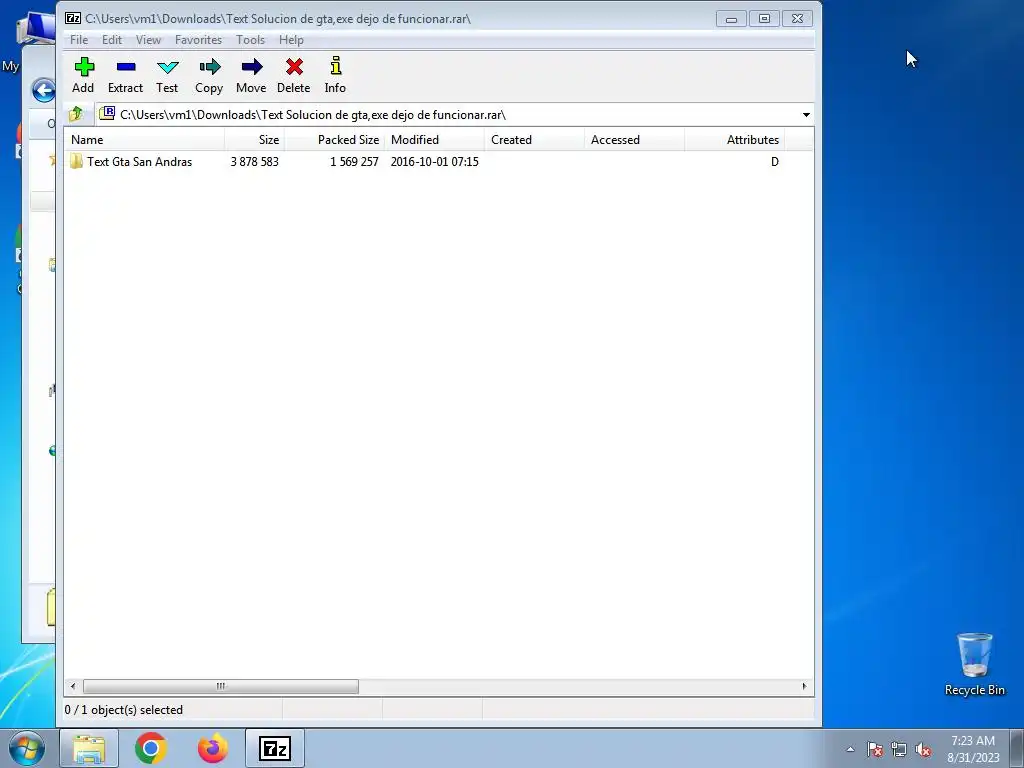This screenshot has width=1024, height=768.
Task: Click the 7-Zip taskbar button
Action: [275, 748]
